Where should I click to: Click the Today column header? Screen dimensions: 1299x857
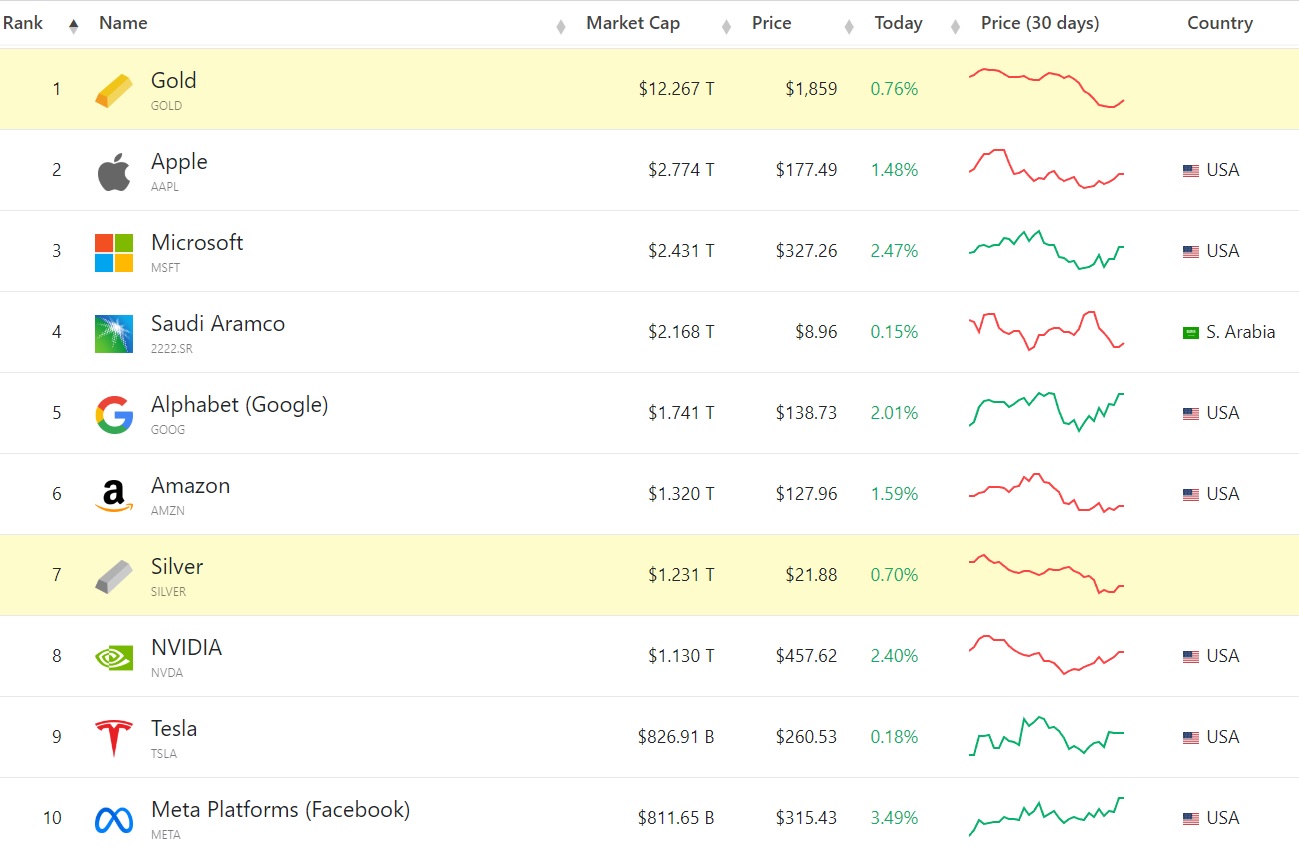pos(899,23)
